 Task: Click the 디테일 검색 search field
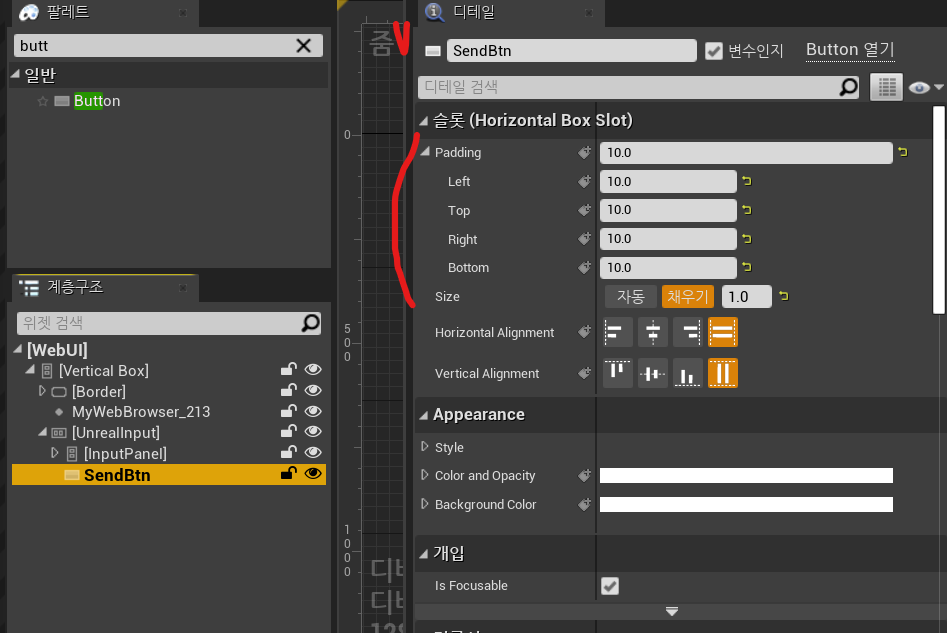tap(630, 87)
